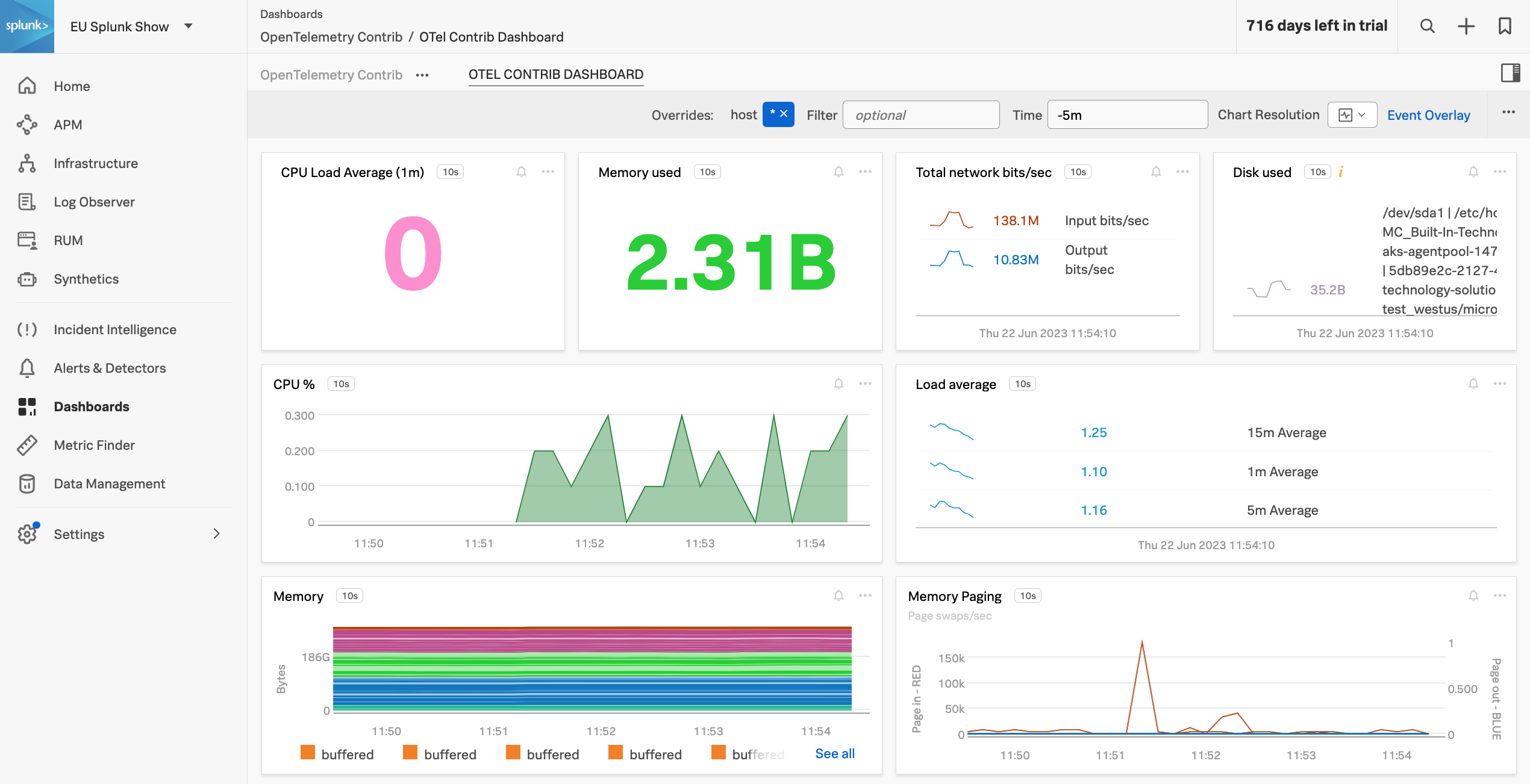Click the Event Overlay link
This screenshot has width=1530, height=784.
coord(1429,114)
